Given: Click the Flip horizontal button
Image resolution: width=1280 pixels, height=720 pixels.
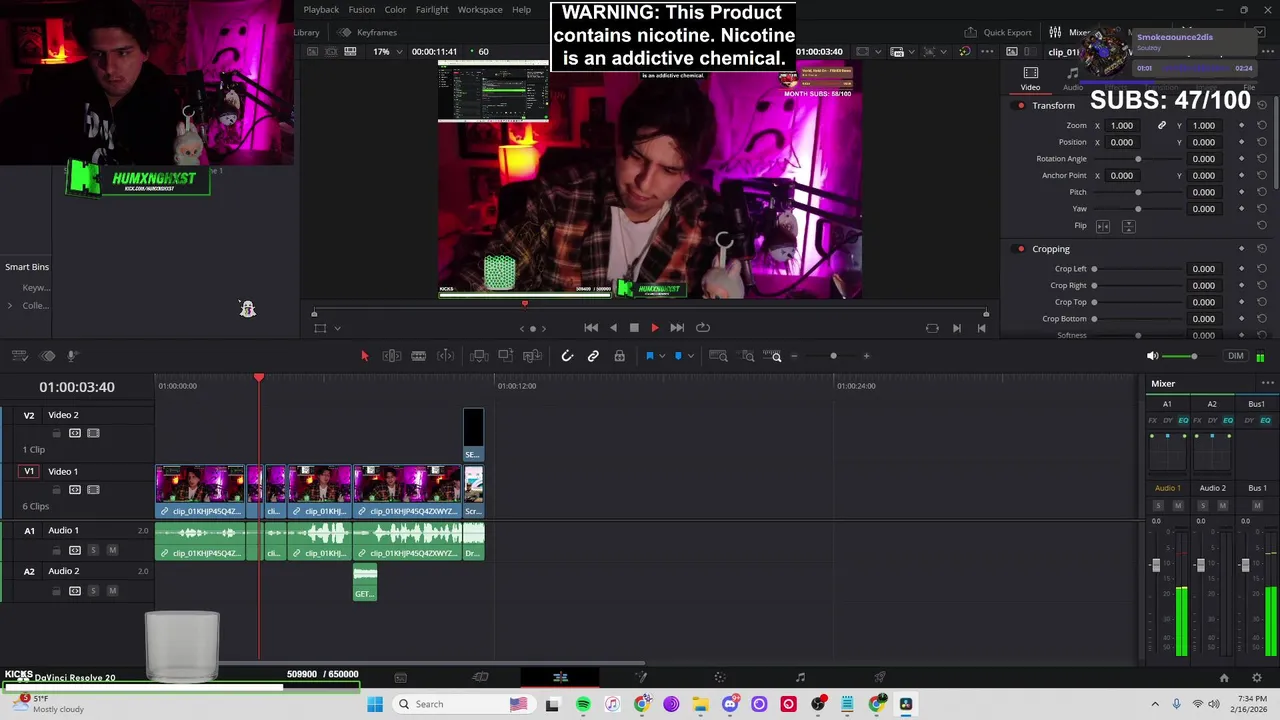Looking at the screenshot, I should [x=1103, y=226].
